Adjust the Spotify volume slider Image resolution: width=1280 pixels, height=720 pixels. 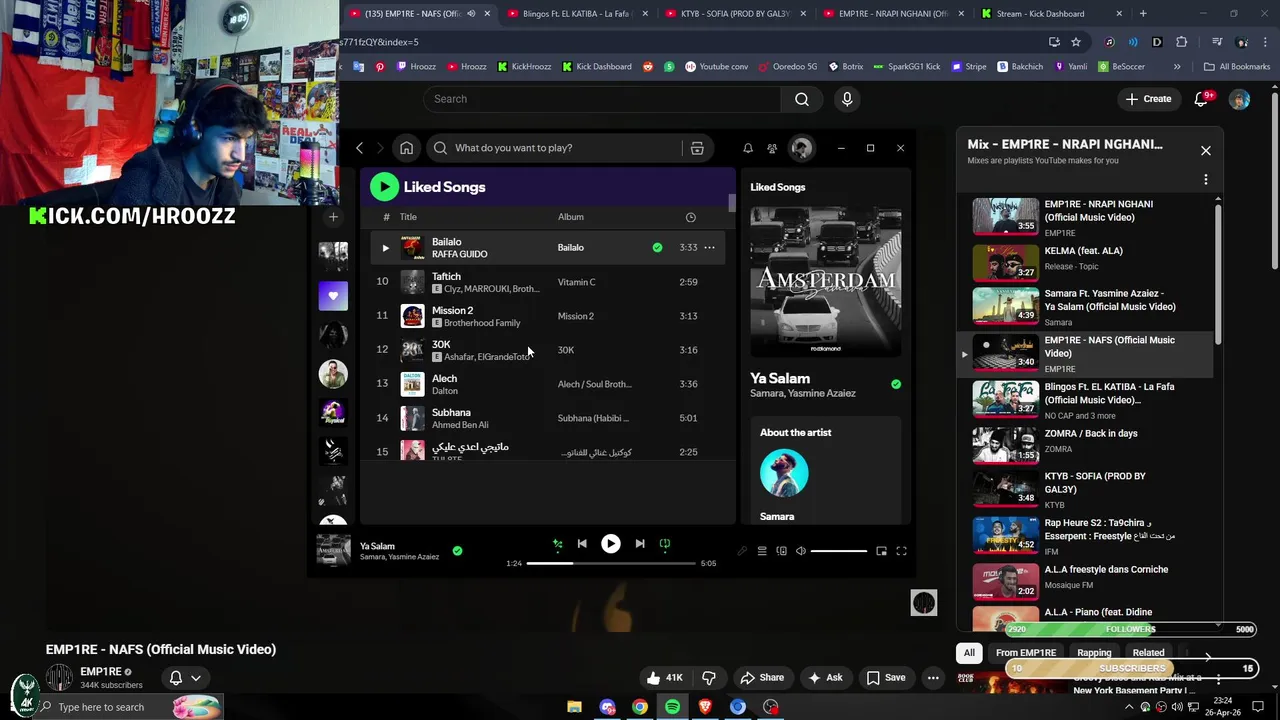[839, 551]
